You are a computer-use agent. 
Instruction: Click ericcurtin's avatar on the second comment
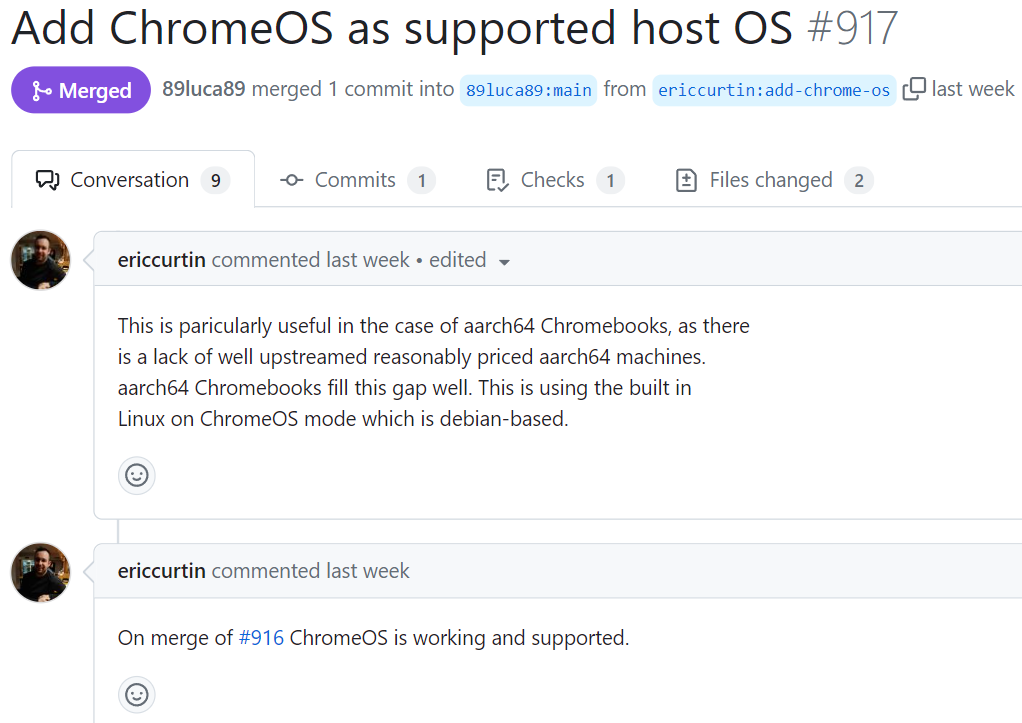(40, 573)
